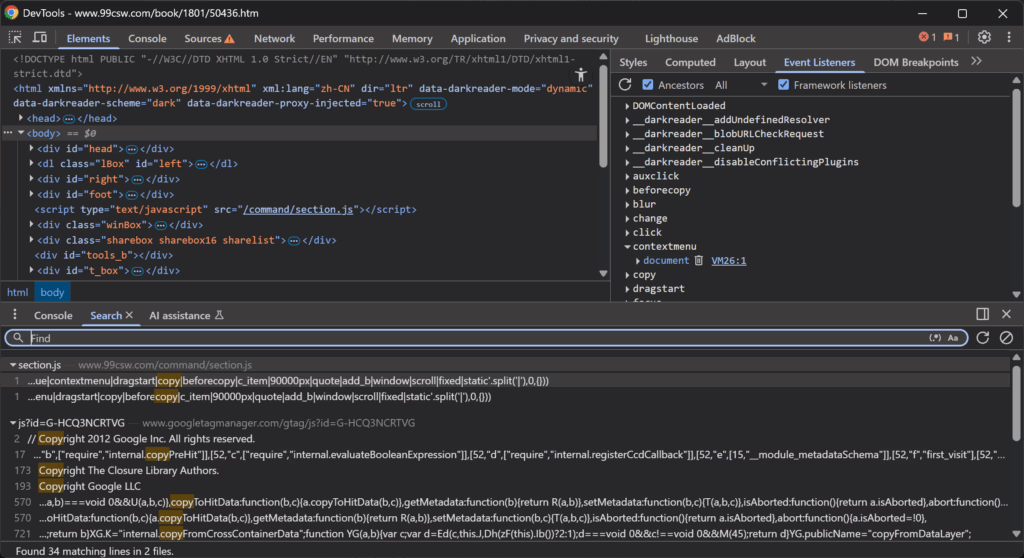Open the VM26:1 source link

coord(728,261)
